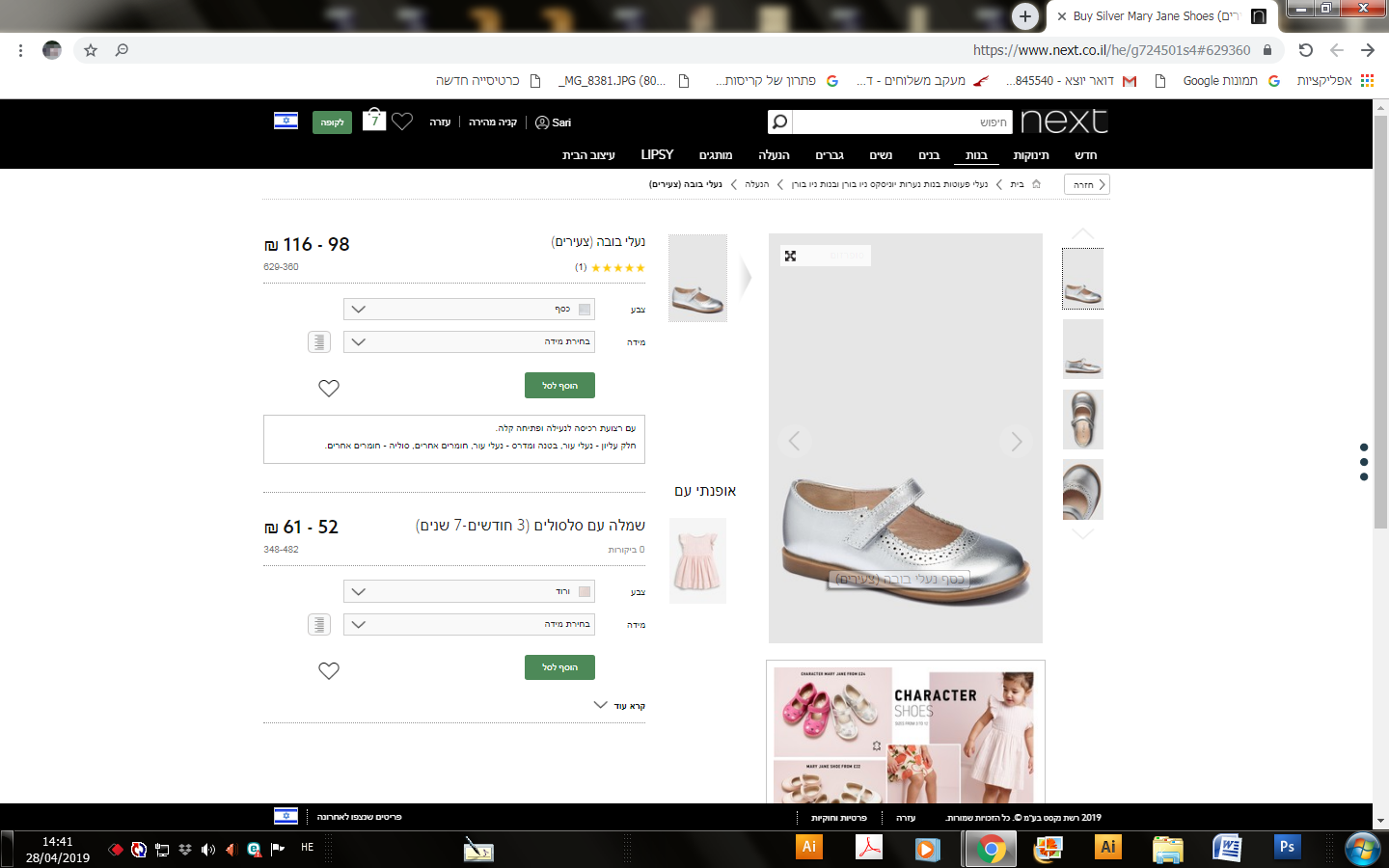Viewport: 1389px width, 868px height.
Task: Open the size dropdown for the pink dress
Action: (x=469, y=624)
